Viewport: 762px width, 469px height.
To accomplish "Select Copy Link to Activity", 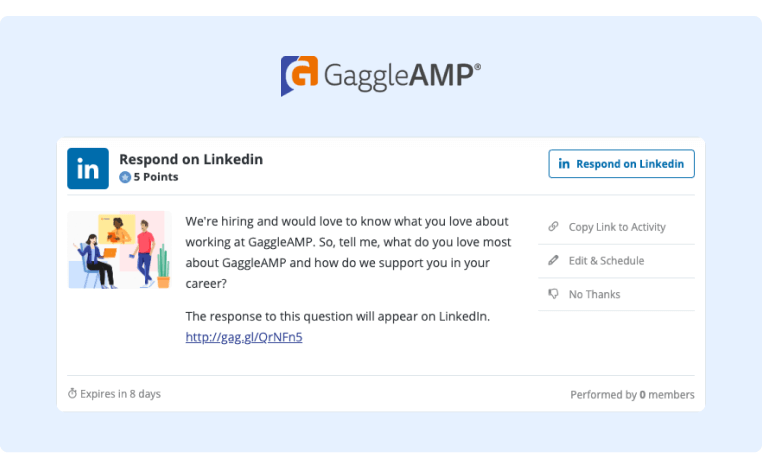I will 616,227.
